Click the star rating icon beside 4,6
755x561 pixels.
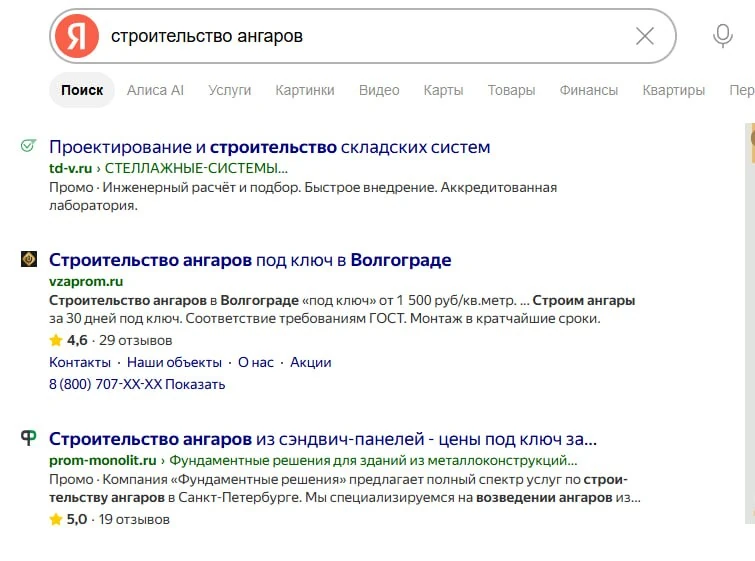(56, 340)
